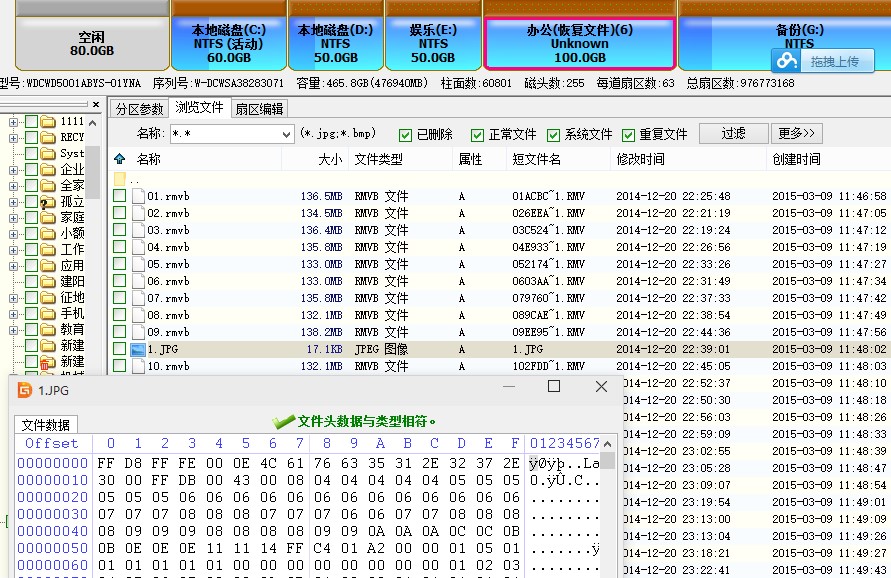Viewport: 891px width, 578px height.
Task: Open the 名称 filter dropdown
Action: (286, 135)
